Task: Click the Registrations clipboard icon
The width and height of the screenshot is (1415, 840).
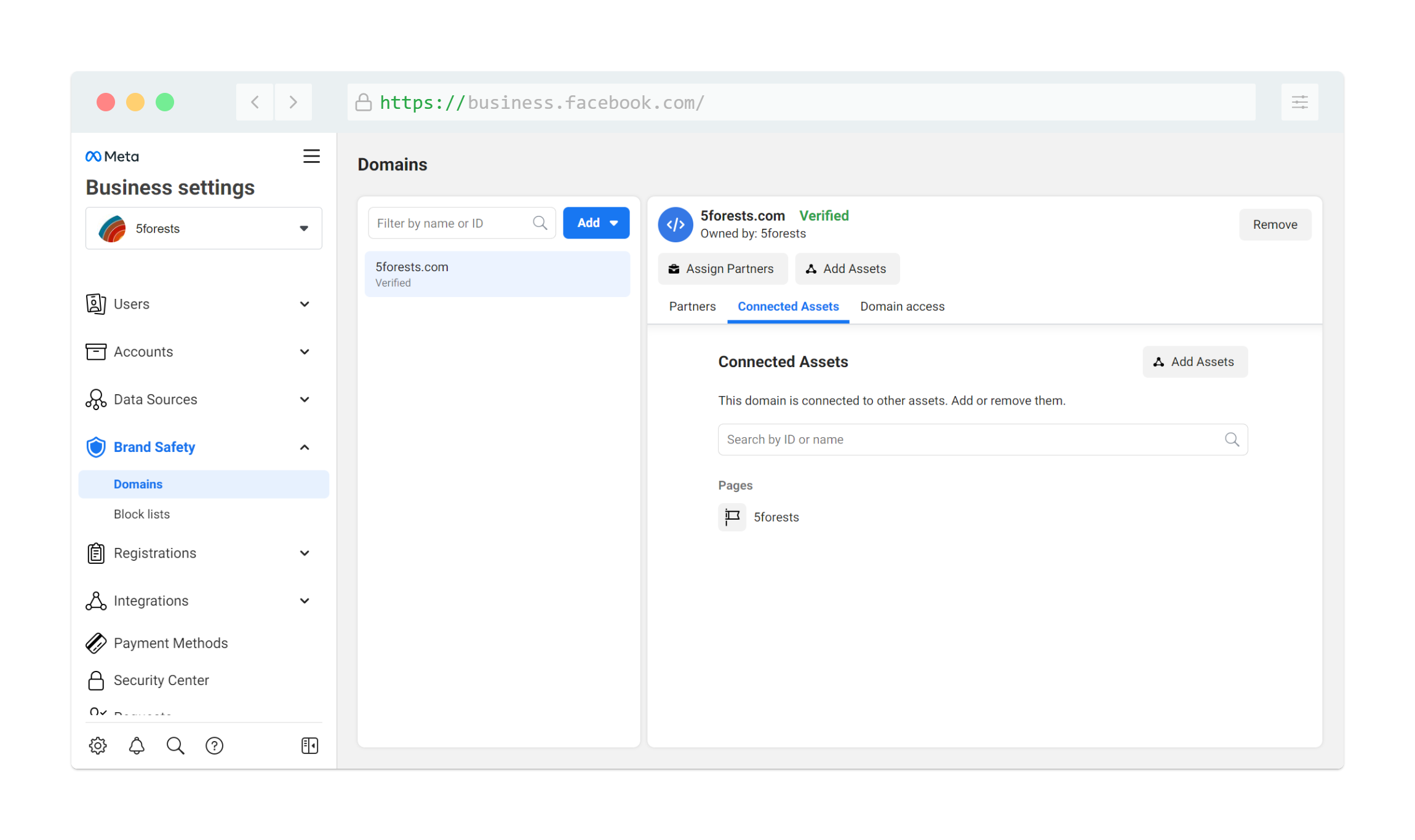Action: click(x=96, y=553)
